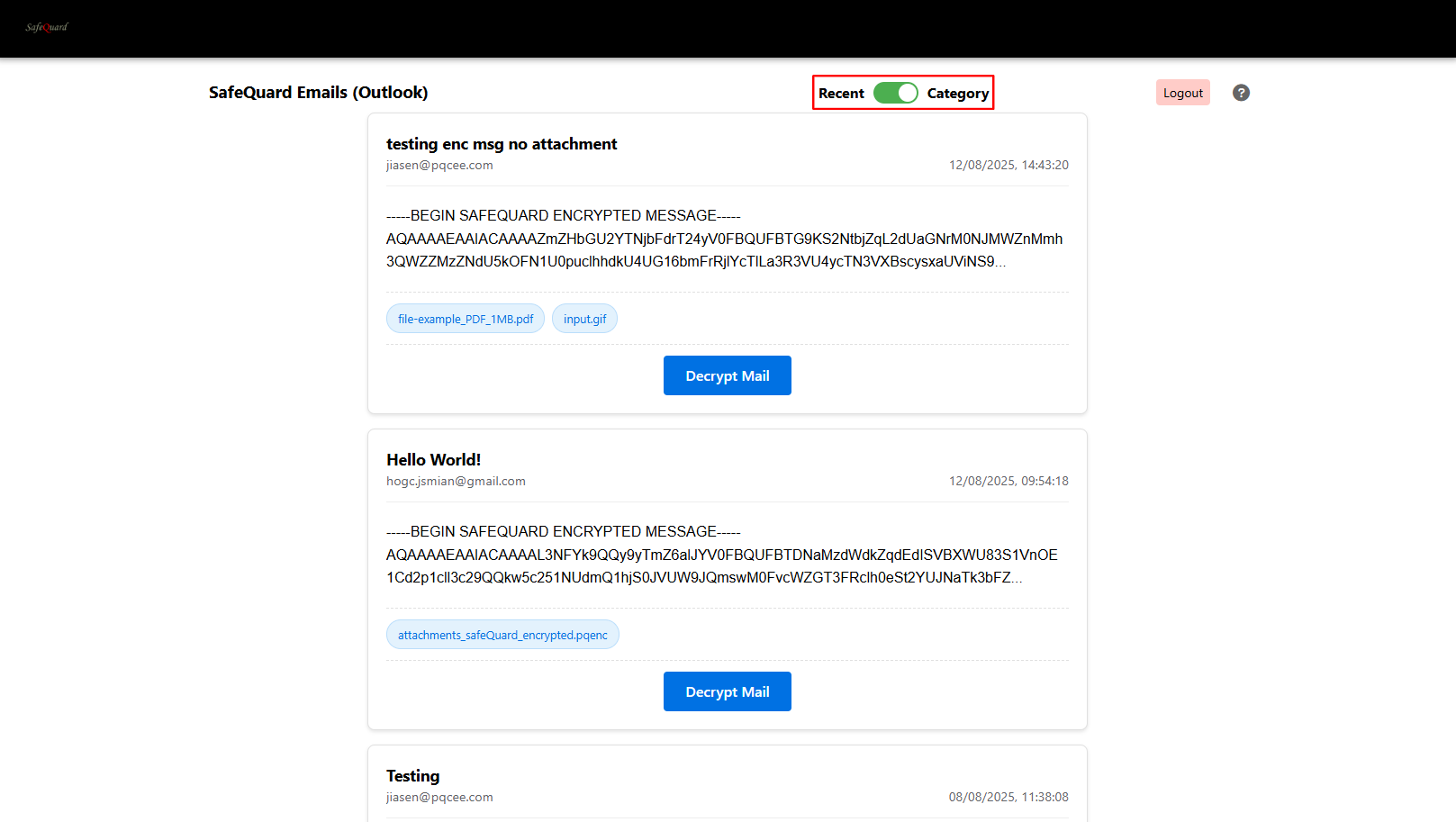Toggle the Recent/Category view switch
Image resolution: width=1456 pixels, height=822 pixels.
pos(895,93)
